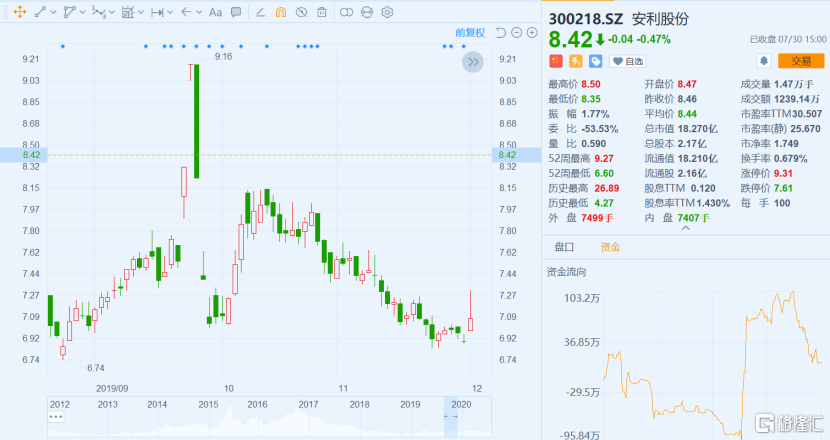Viewport: 830px width, 440px height.
Task: Open dropdown next to arrow annotation tool
Action: (199, 12)
